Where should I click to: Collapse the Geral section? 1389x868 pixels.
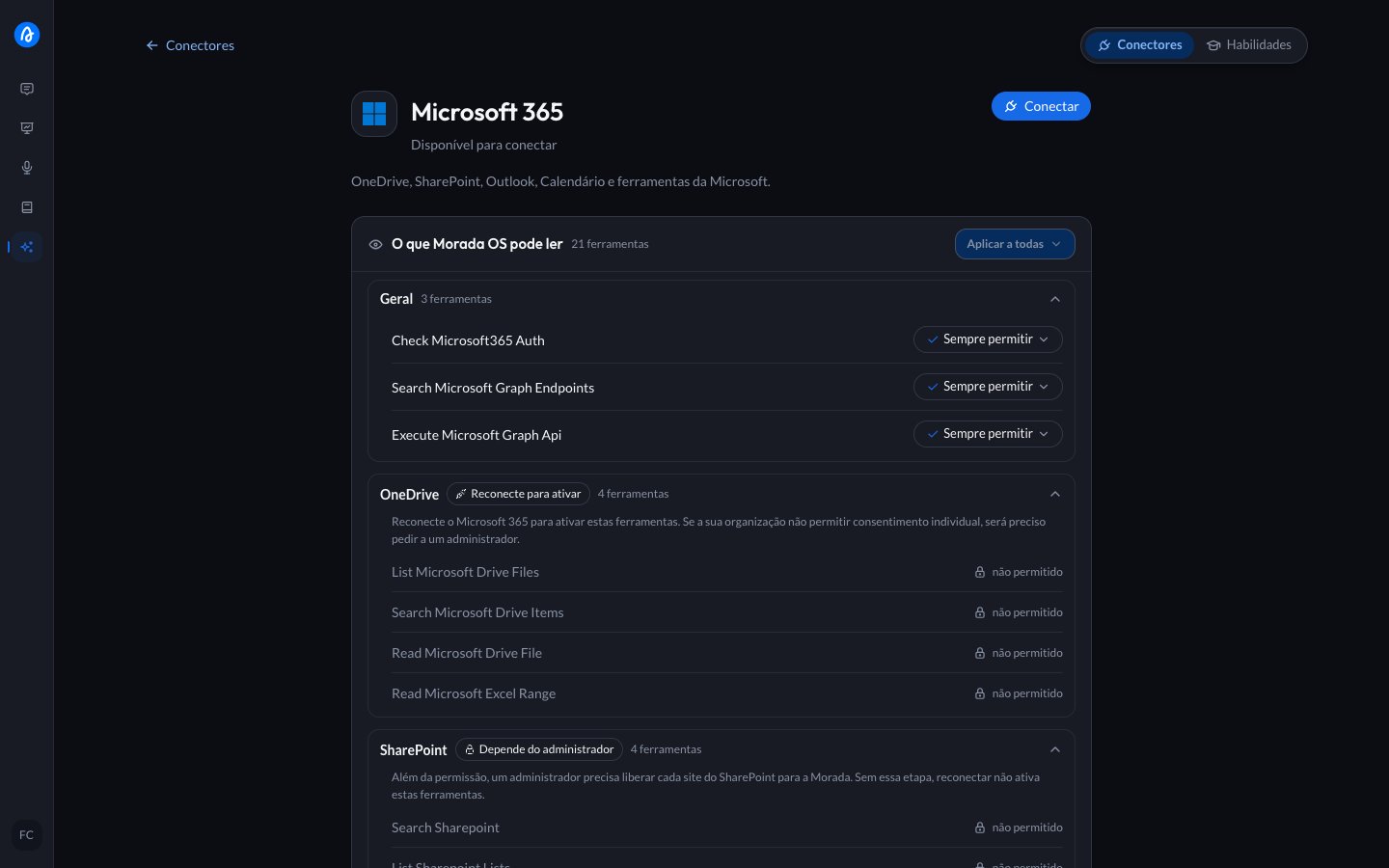tap(1055, 299)
